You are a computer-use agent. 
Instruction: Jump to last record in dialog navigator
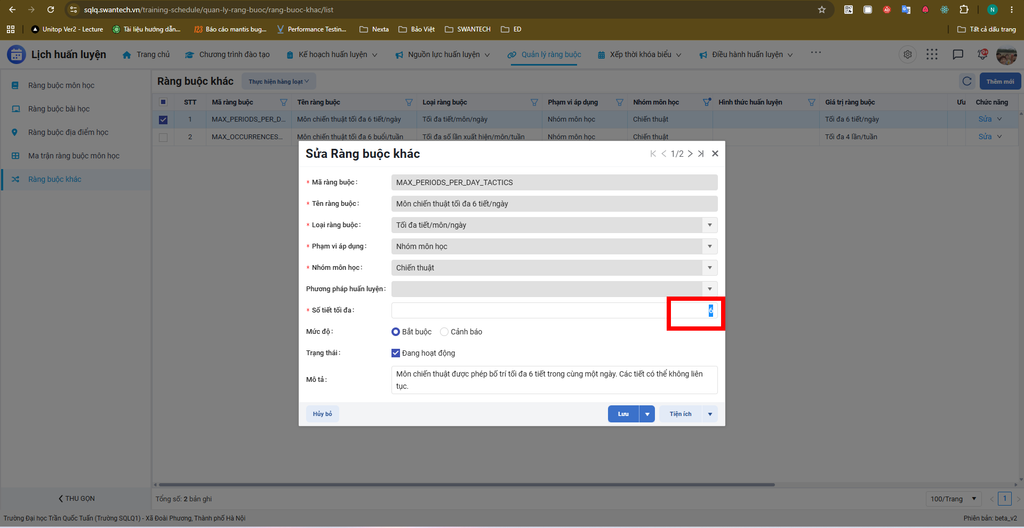tap(701, 154)
